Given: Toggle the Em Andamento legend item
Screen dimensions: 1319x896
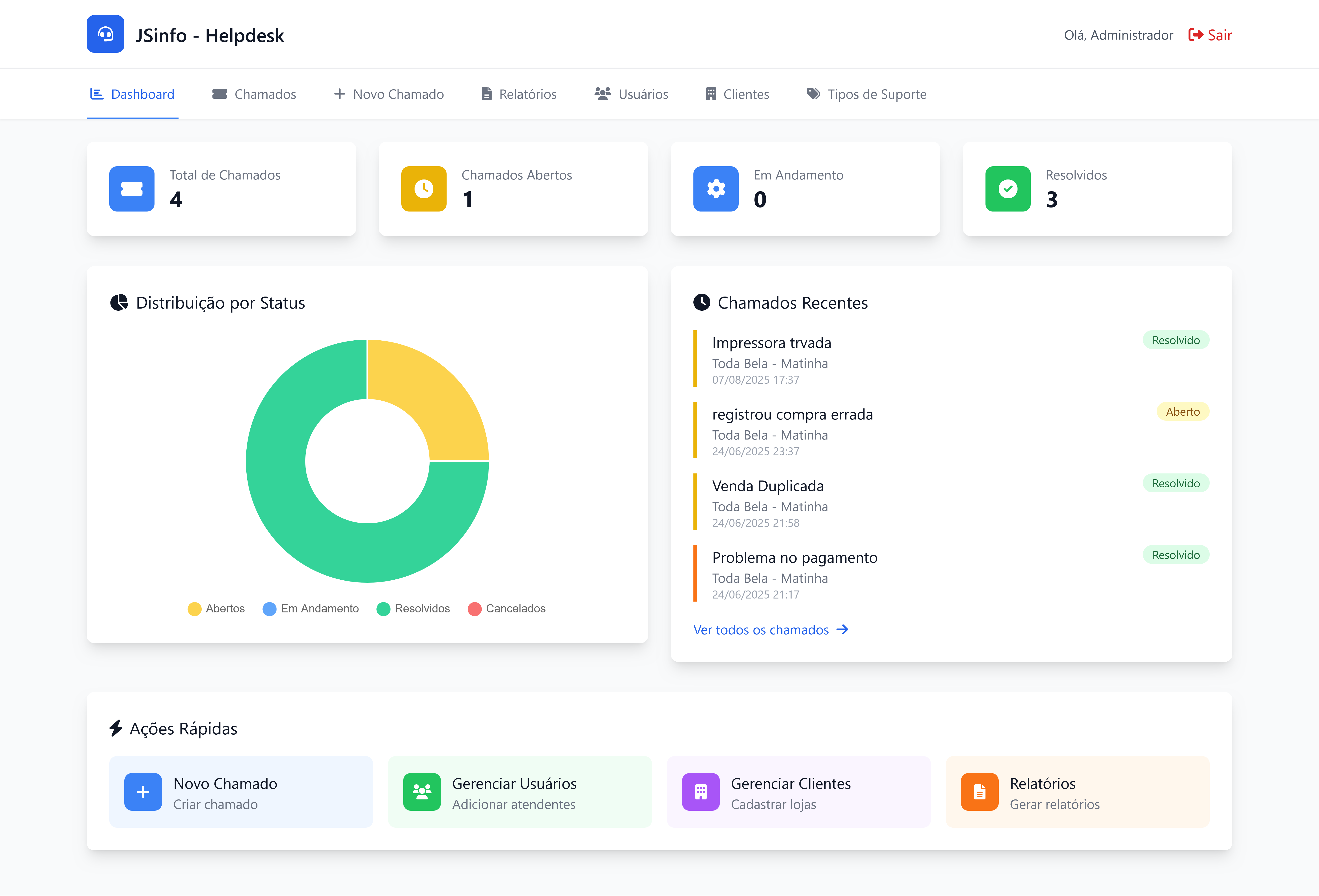Looking at the screenshot, I should (311, 609).
